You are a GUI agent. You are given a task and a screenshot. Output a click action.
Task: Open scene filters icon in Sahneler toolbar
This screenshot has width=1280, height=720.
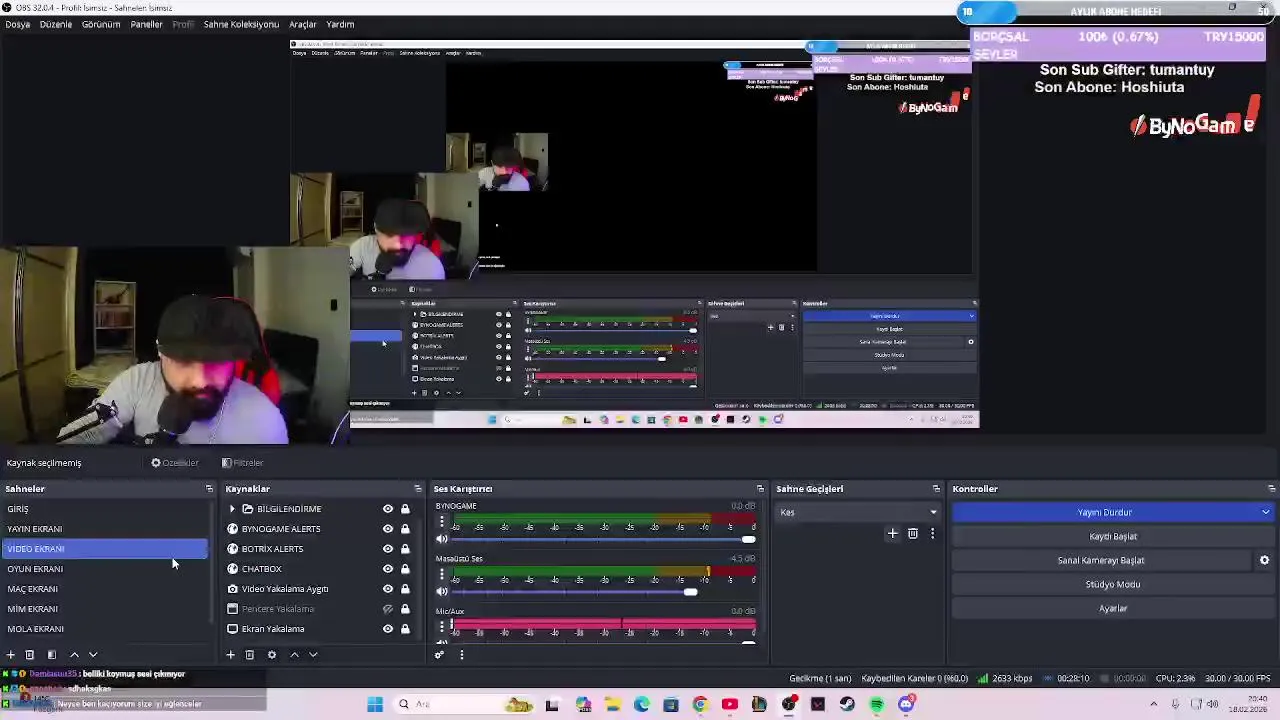point(51,655)
